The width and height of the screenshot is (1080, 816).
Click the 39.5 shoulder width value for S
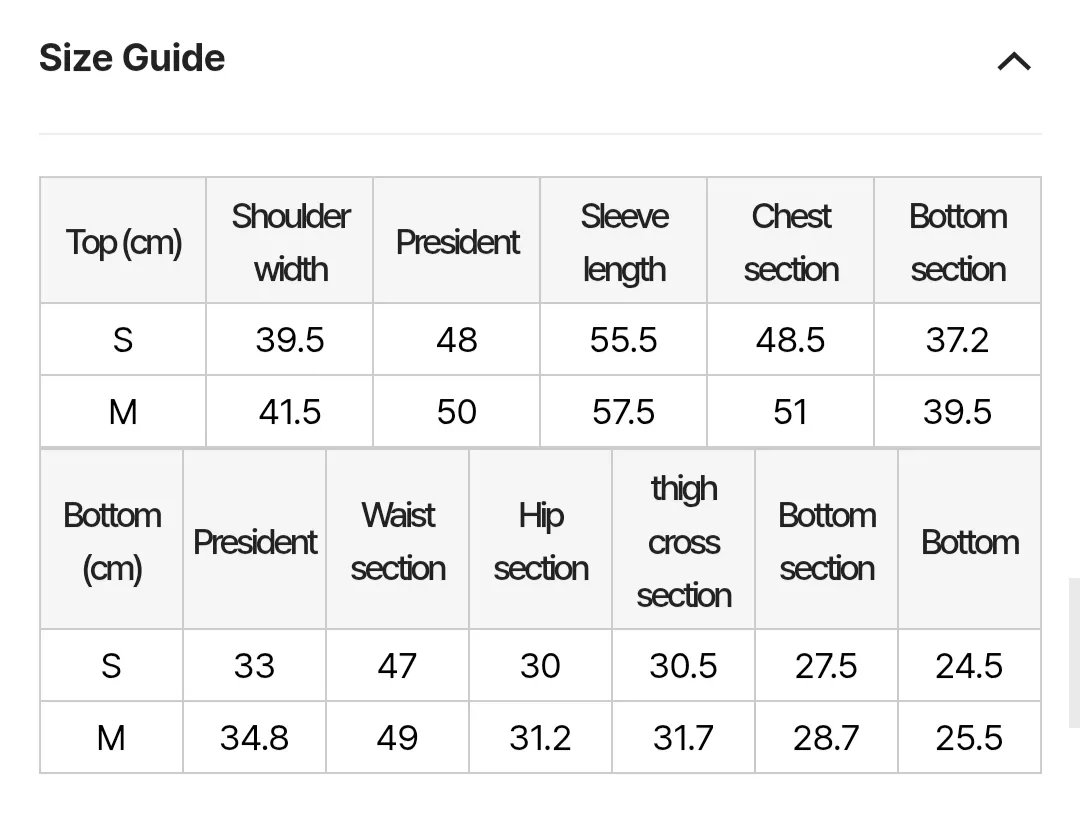click(290, 340)
